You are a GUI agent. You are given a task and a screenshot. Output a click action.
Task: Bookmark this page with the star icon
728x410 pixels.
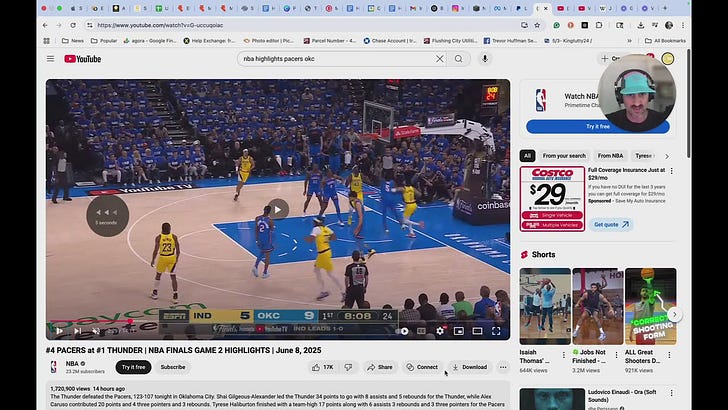(x=537, y=25)
